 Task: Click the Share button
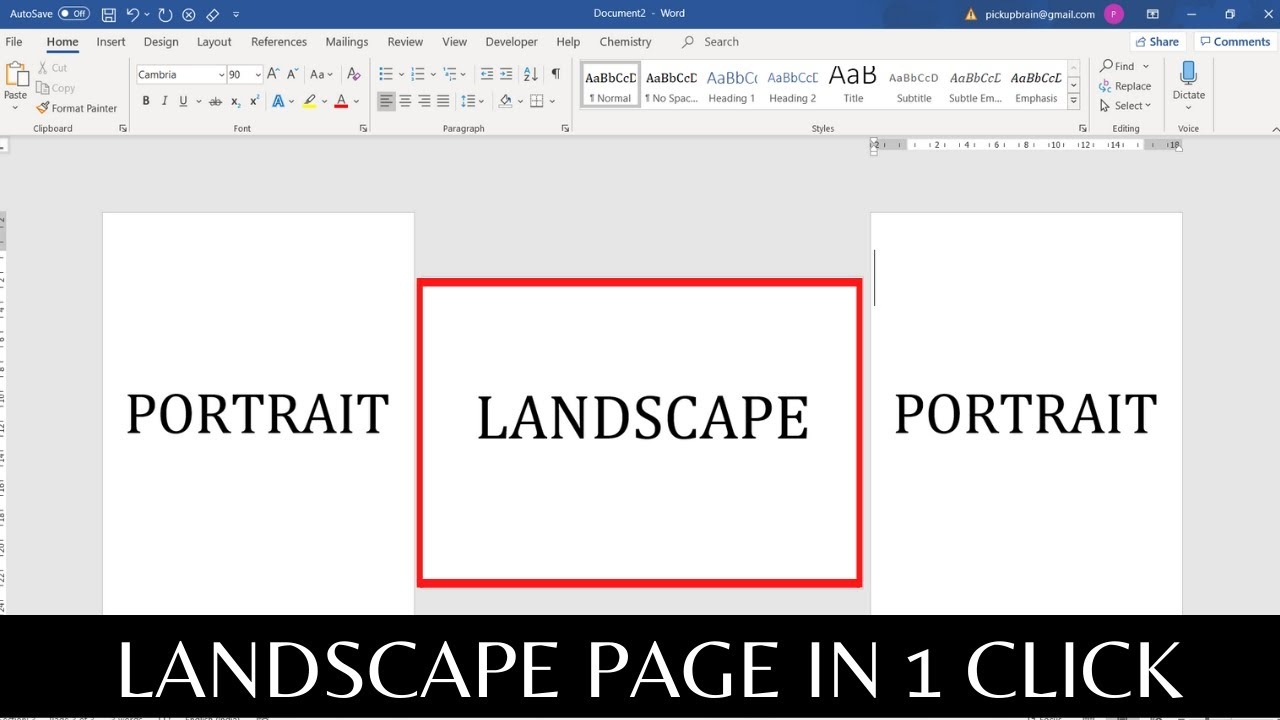[1157, 42]
